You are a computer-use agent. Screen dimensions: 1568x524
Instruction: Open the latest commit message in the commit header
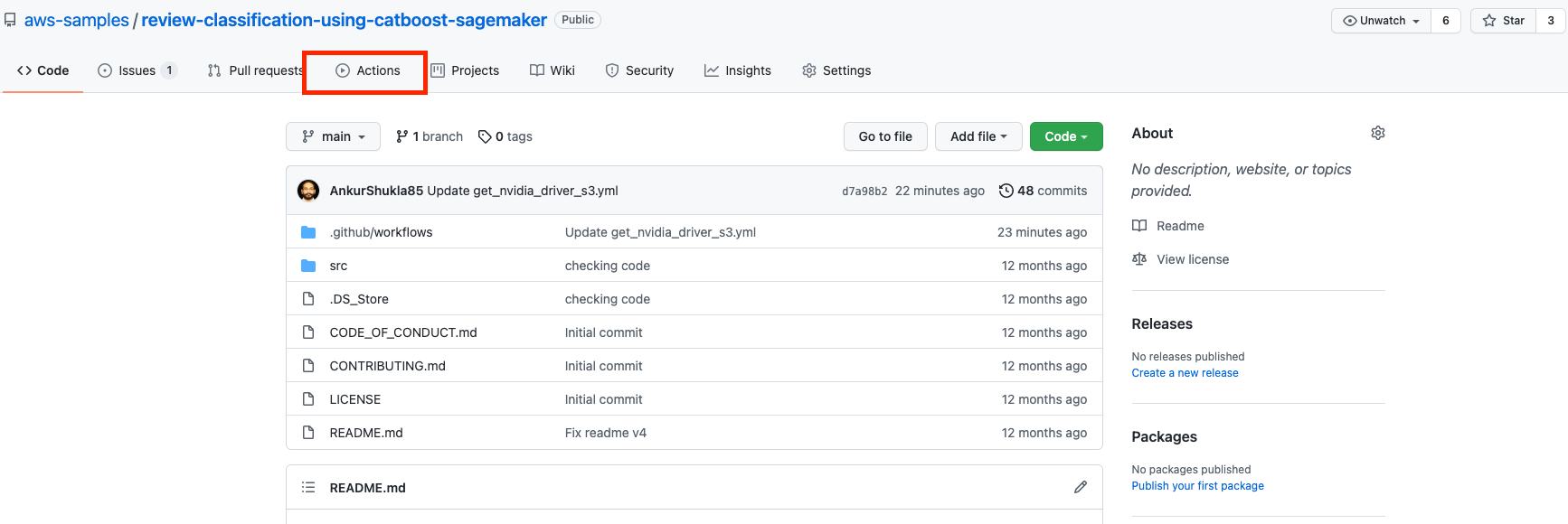pos(523,191)
